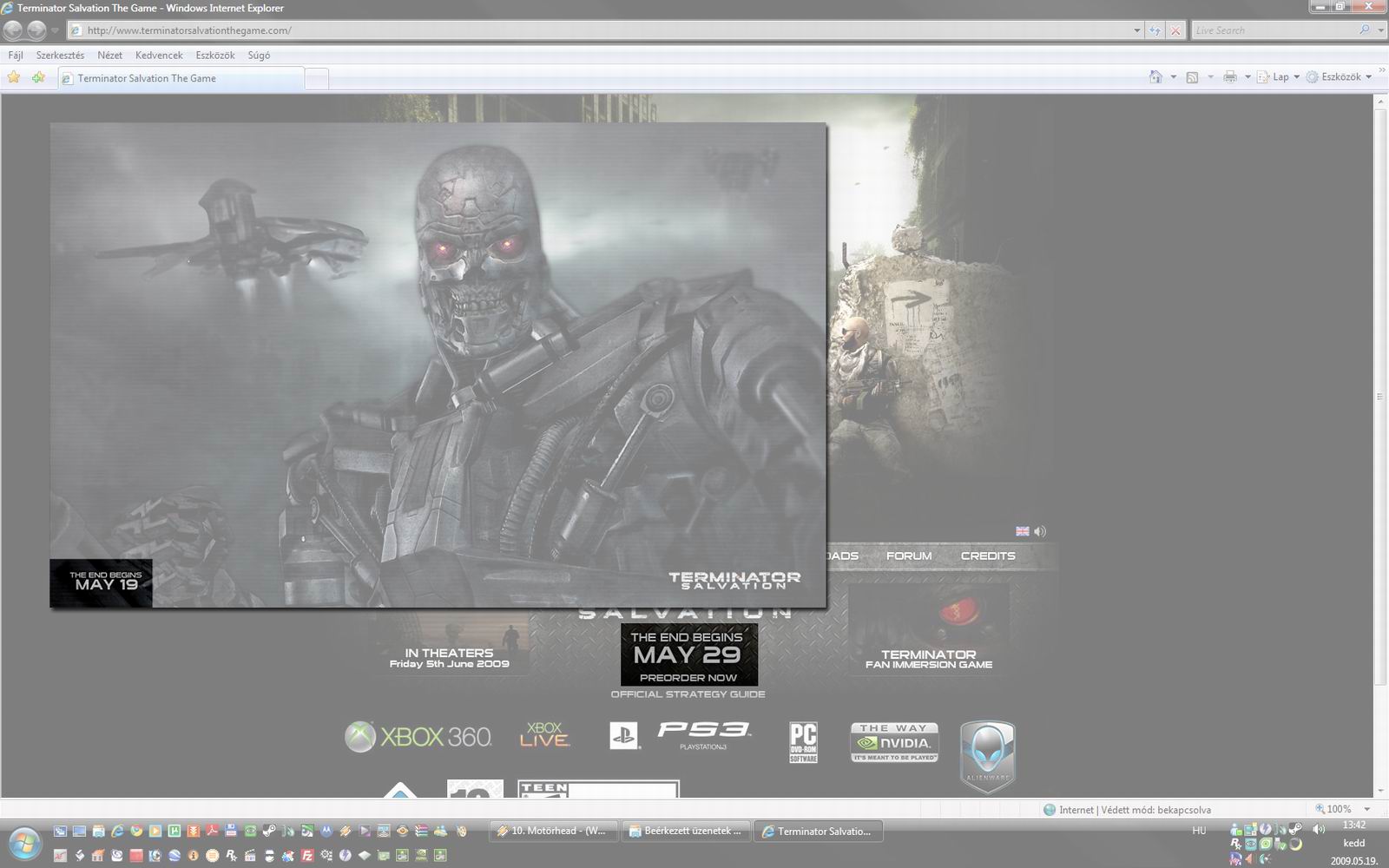Click the HU language indicator
This screenshot has width=1389, height=868.
click(1199, 831)
